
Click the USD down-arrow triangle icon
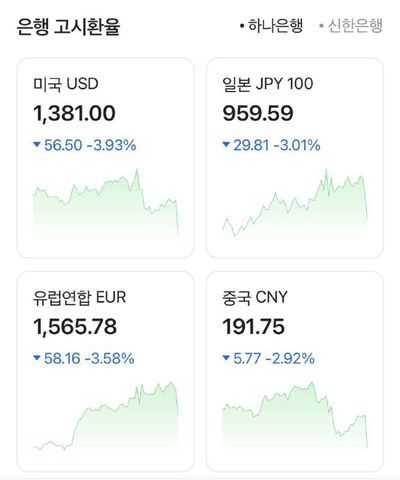click(x=37, y=145)
